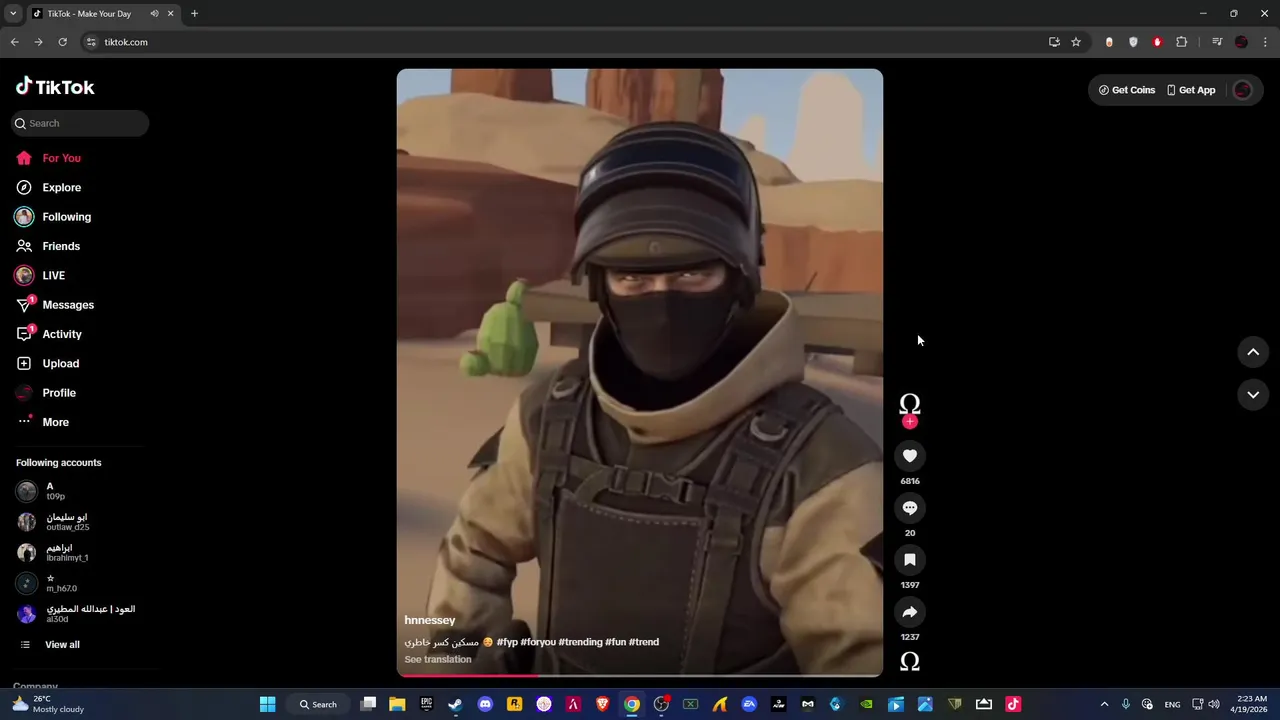Like the video with the heart icon
This screenshot has height=720, width=1280.
click(x=909, y=456)
